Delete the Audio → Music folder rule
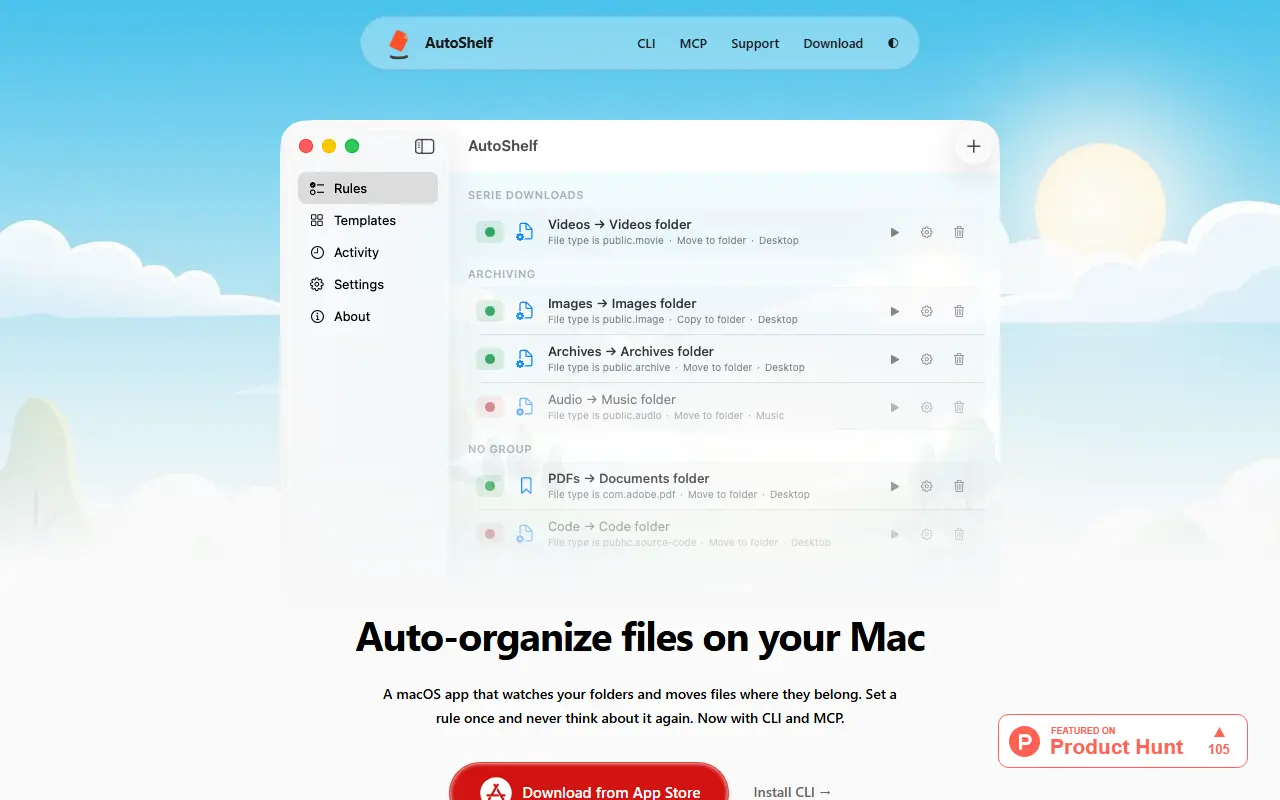 (x=959, y=407)
